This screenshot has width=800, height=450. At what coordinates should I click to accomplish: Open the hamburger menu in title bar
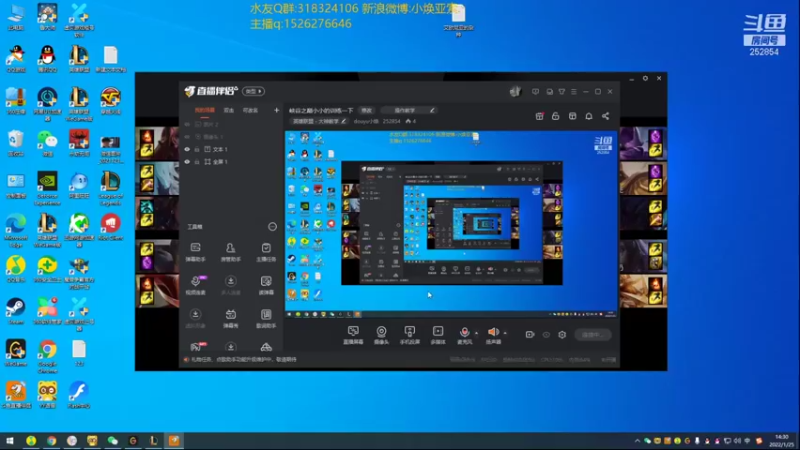tap(573, 92)
